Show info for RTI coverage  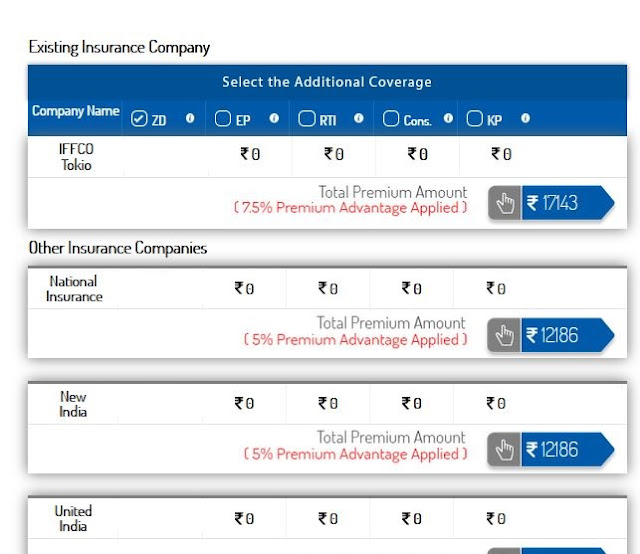click(x=358, y=118)
